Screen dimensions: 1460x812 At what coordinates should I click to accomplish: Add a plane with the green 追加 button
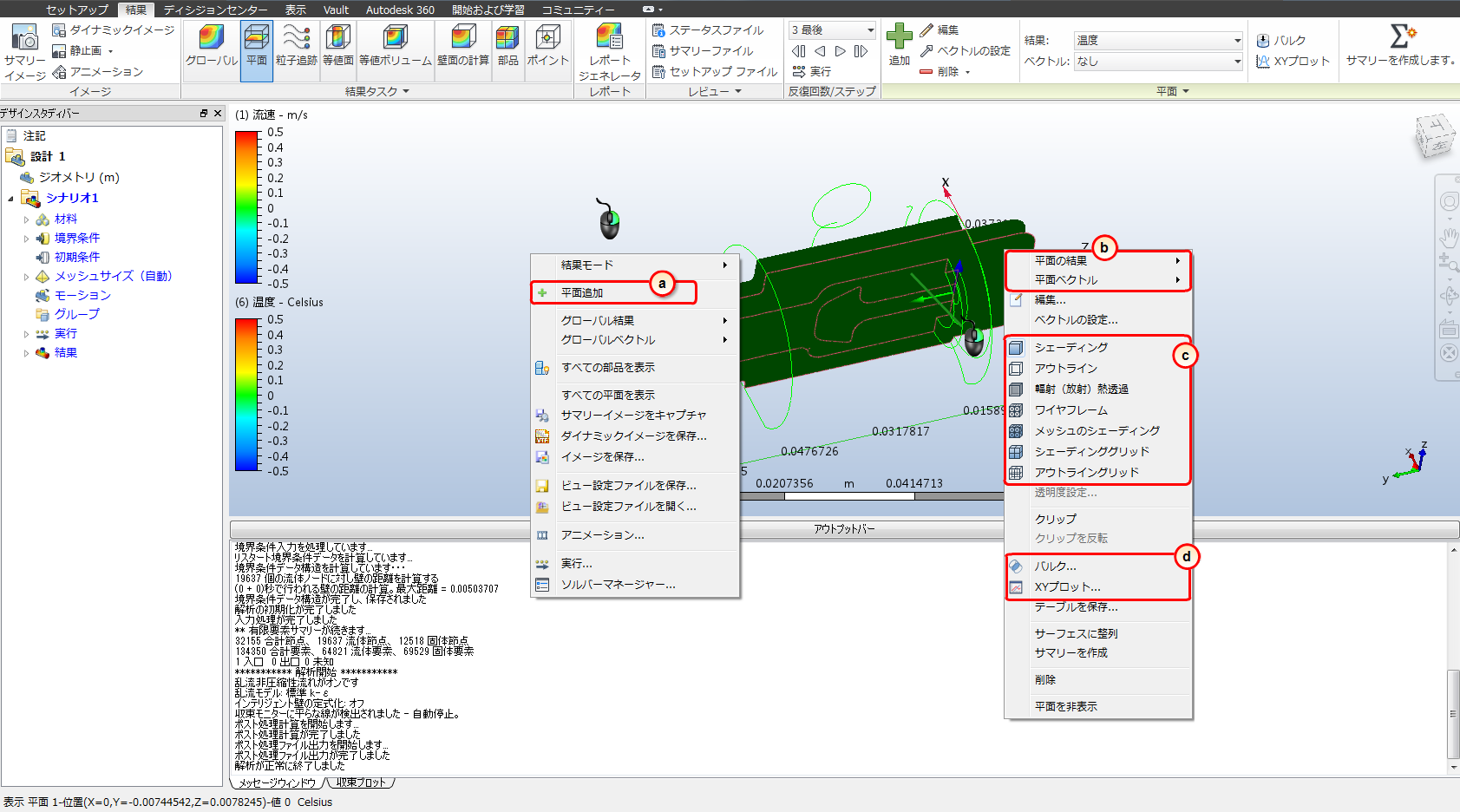pyautogui.click(x=900, y=45)
